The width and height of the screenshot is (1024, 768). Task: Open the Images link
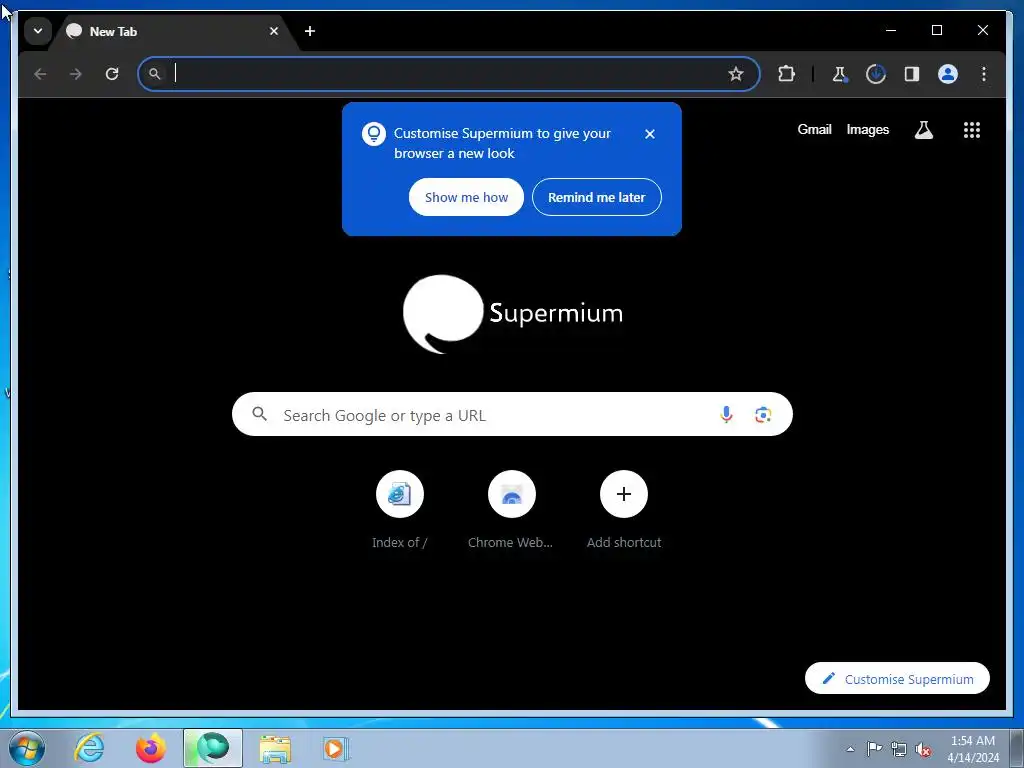867,129
